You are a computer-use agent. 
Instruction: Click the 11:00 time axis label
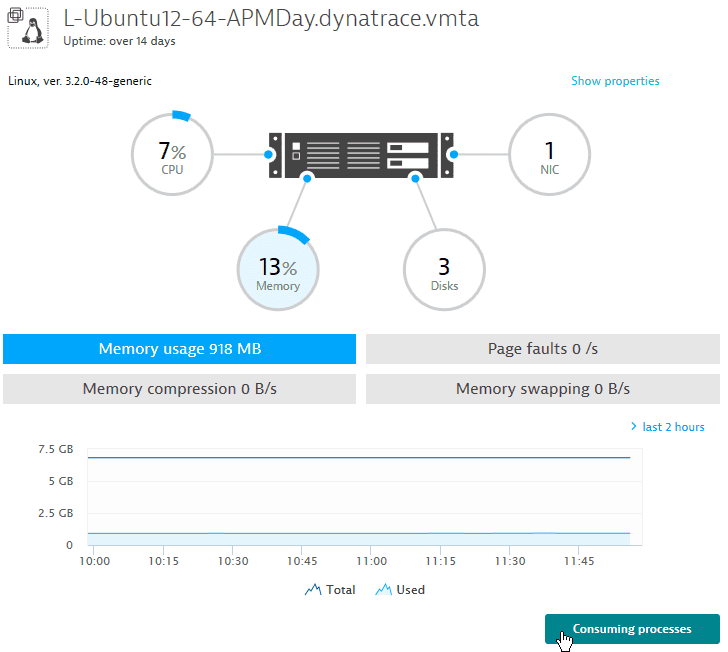pyautogui.click(x=371, y=561)
